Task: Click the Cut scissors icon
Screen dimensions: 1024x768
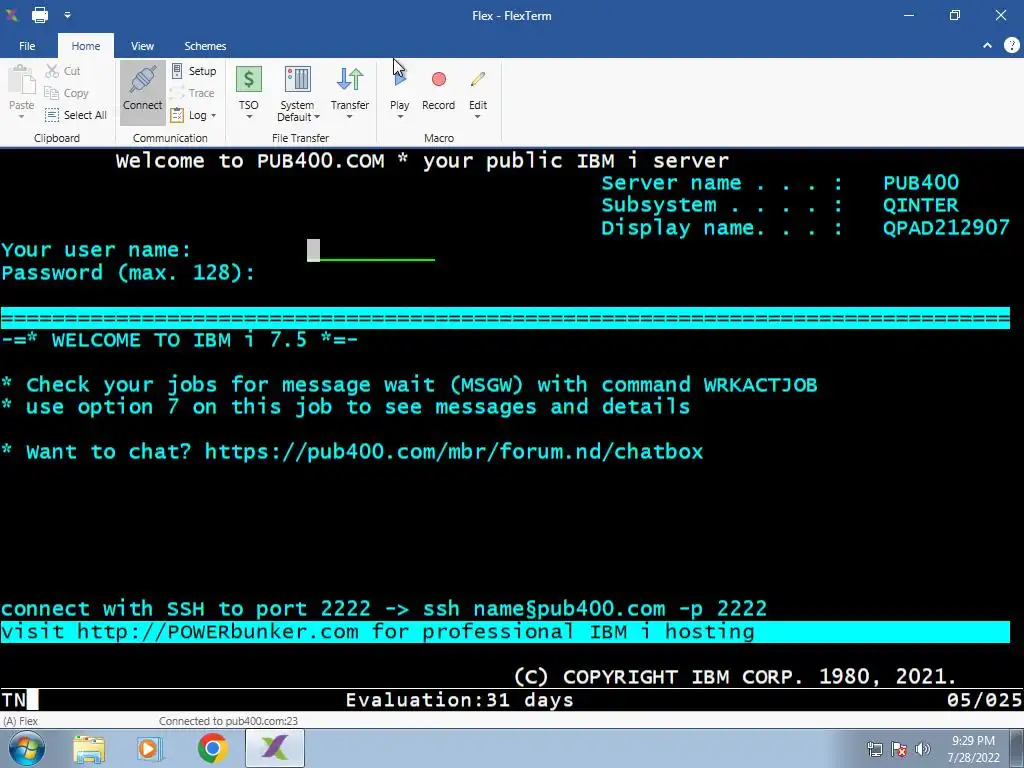Action: point(52,71)
